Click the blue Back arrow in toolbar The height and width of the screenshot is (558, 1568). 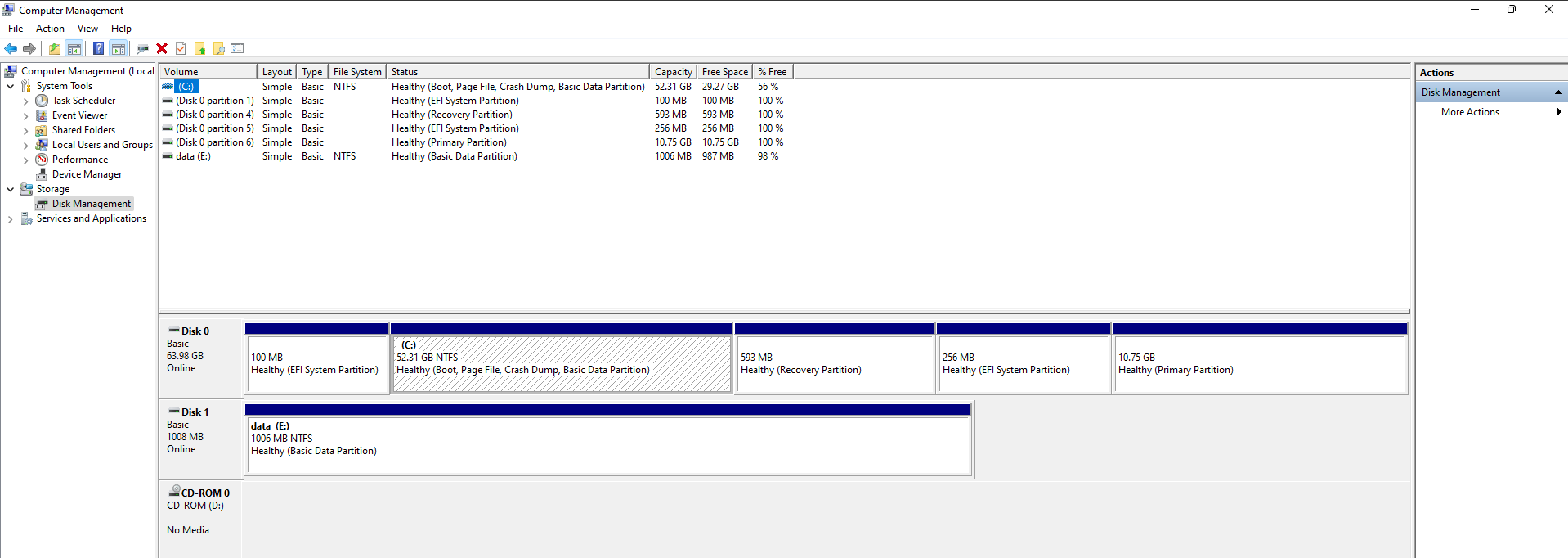pos(11,49)
